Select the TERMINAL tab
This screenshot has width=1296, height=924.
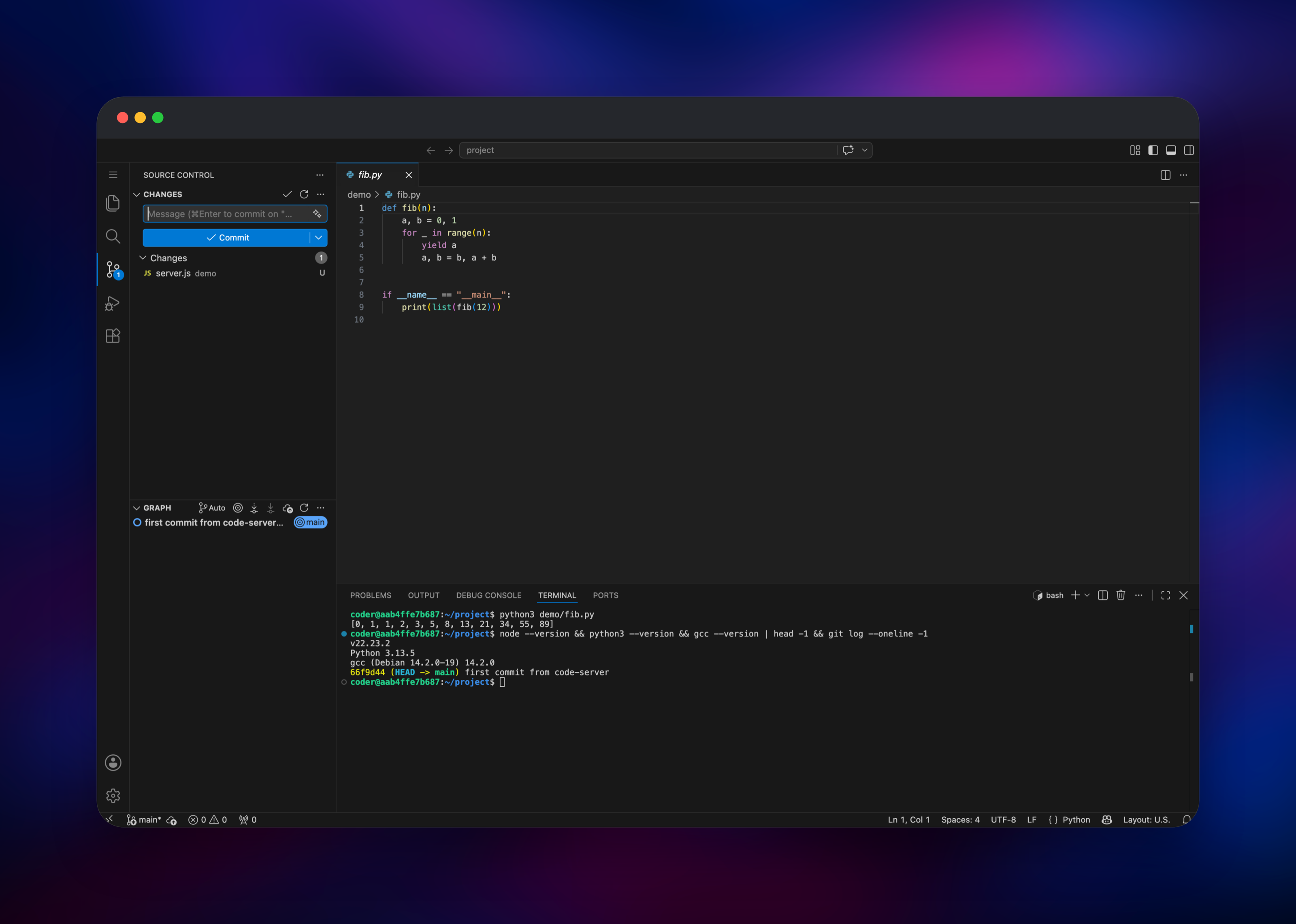[x=557, y=595]
